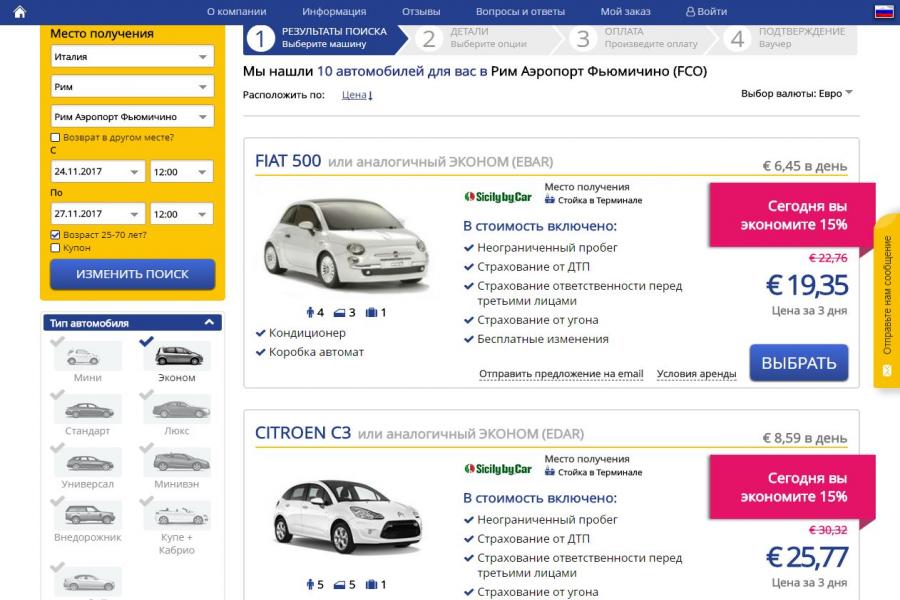900x600 pixels.
Task: Click the 'CITROEN C3' card title
Action: pyautogui.click(x=302, y=433)
